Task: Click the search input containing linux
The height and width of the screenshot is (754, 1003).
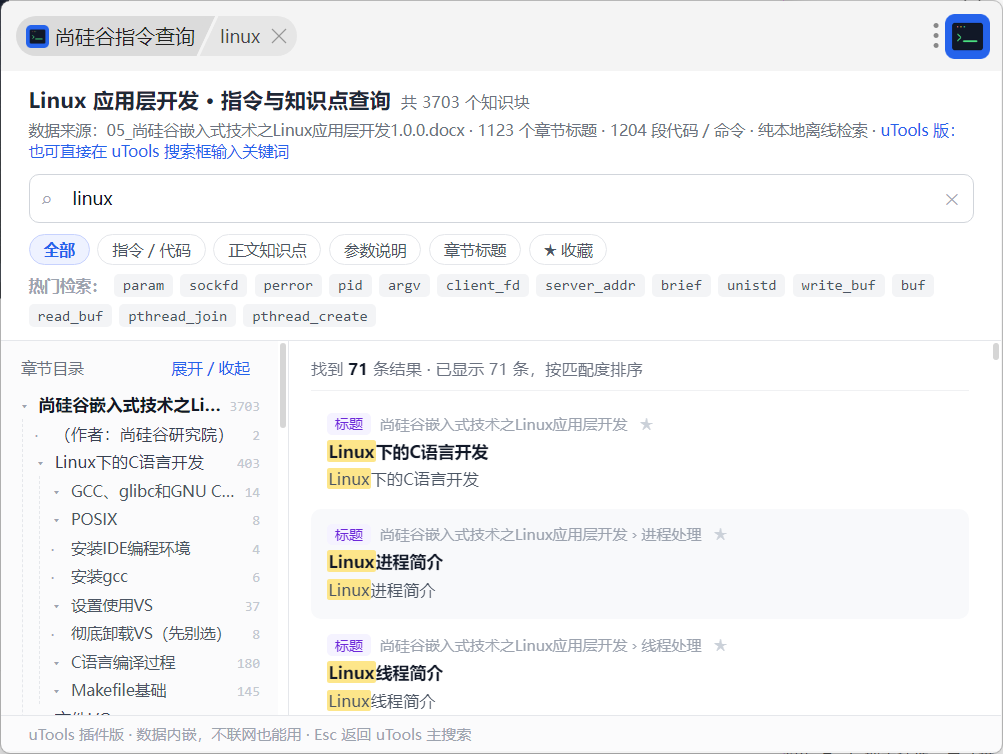Action: click(502, 199)
